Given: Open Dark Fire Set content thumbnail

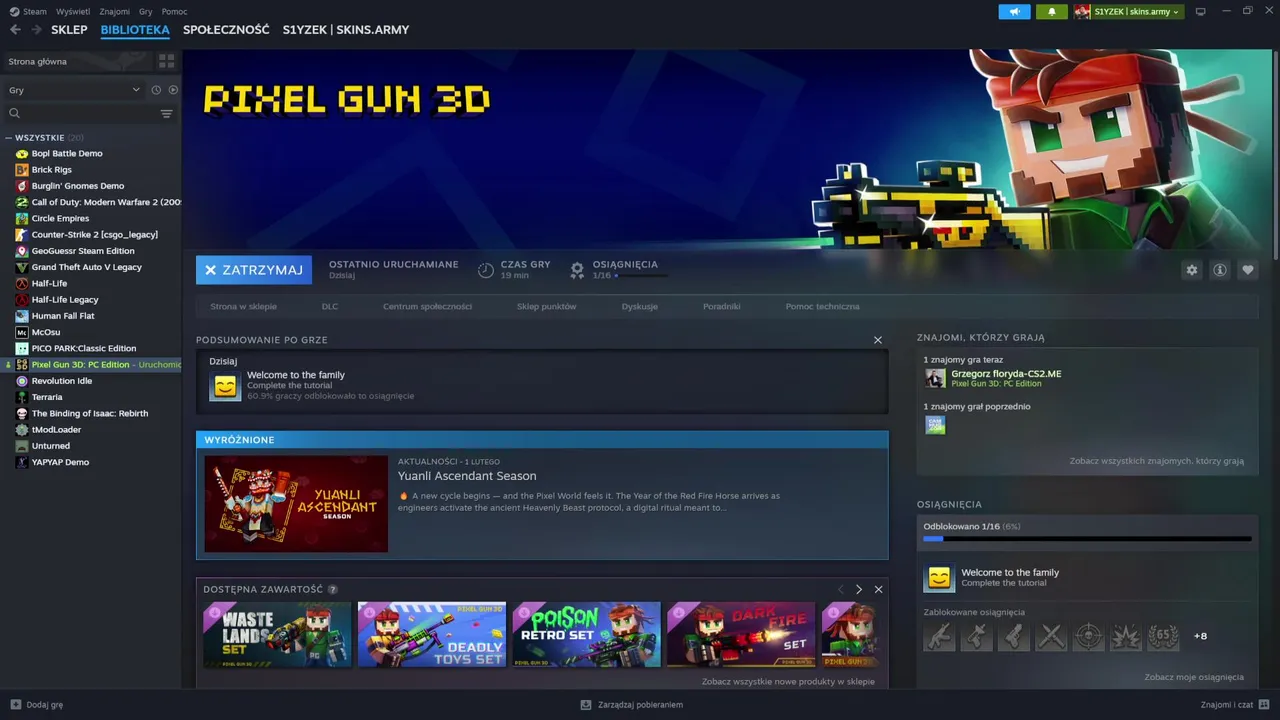Looking at the screenshot, I should tap(741, 634).
